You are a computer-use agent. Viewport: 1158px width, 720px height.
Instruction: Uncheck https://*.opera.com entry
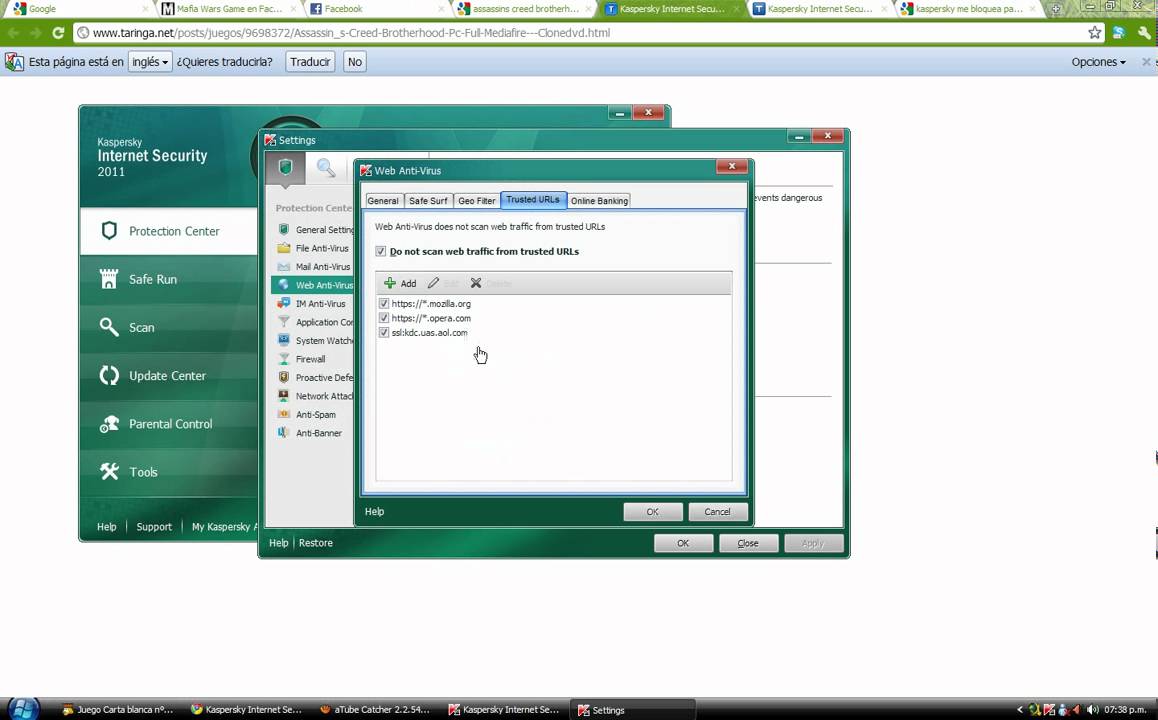[x=383, y=318]
